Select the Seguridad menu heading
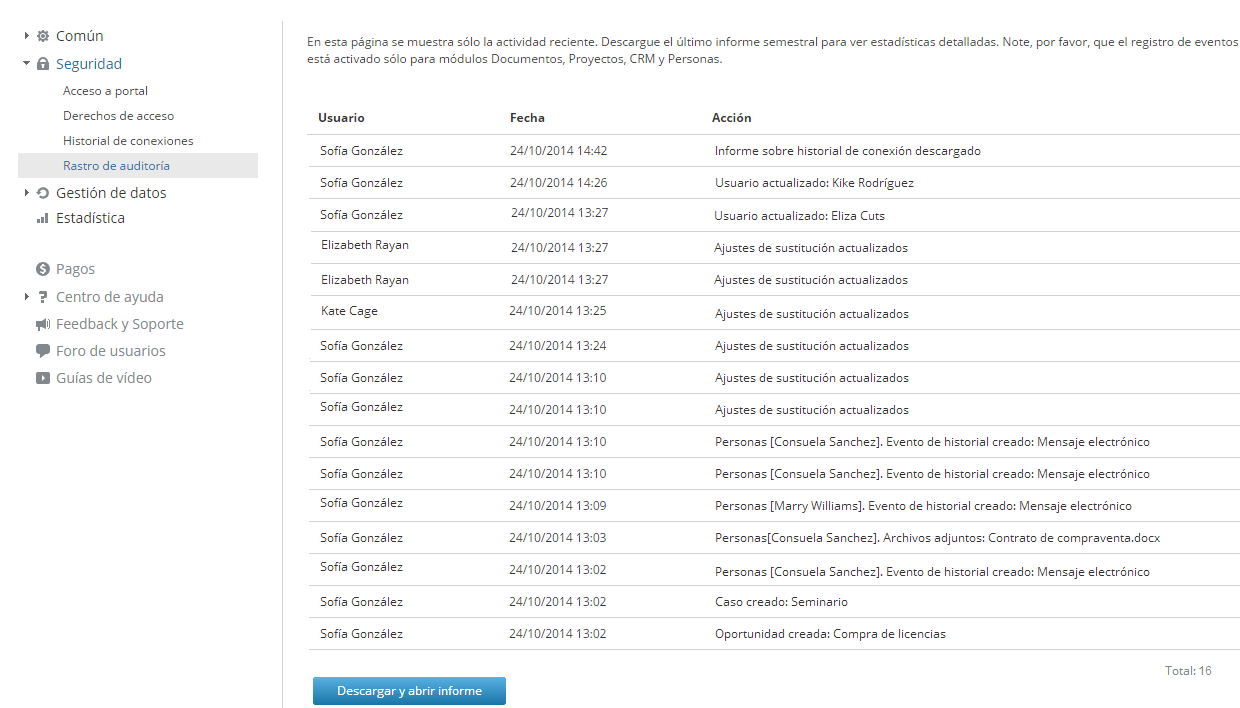This screenshot has height=708, width=1240. 89,64
